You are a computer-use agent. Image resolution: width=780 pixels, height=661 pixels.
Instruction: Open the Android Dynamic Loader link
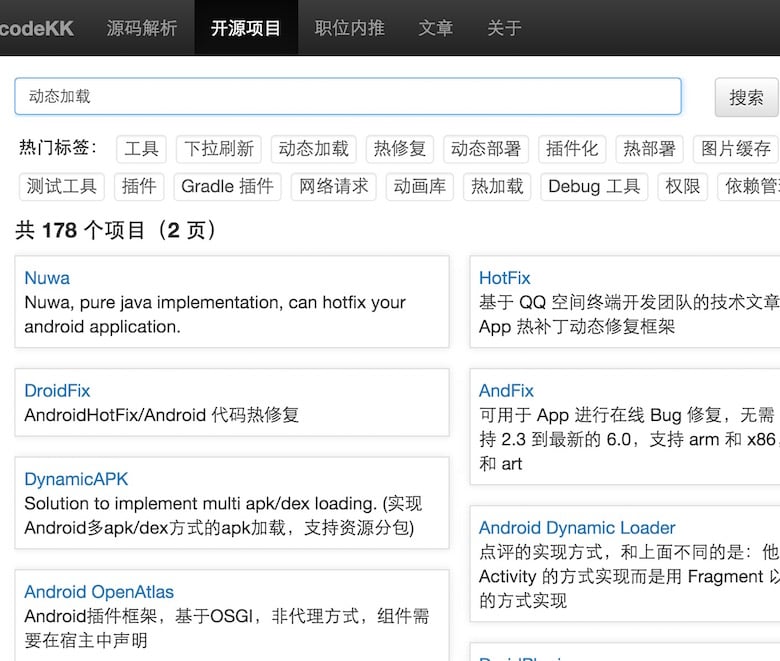577,528
